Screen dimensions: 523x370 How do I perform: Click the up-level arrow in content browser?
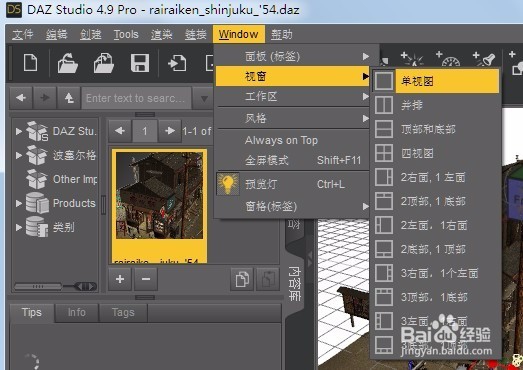point(69,98)
